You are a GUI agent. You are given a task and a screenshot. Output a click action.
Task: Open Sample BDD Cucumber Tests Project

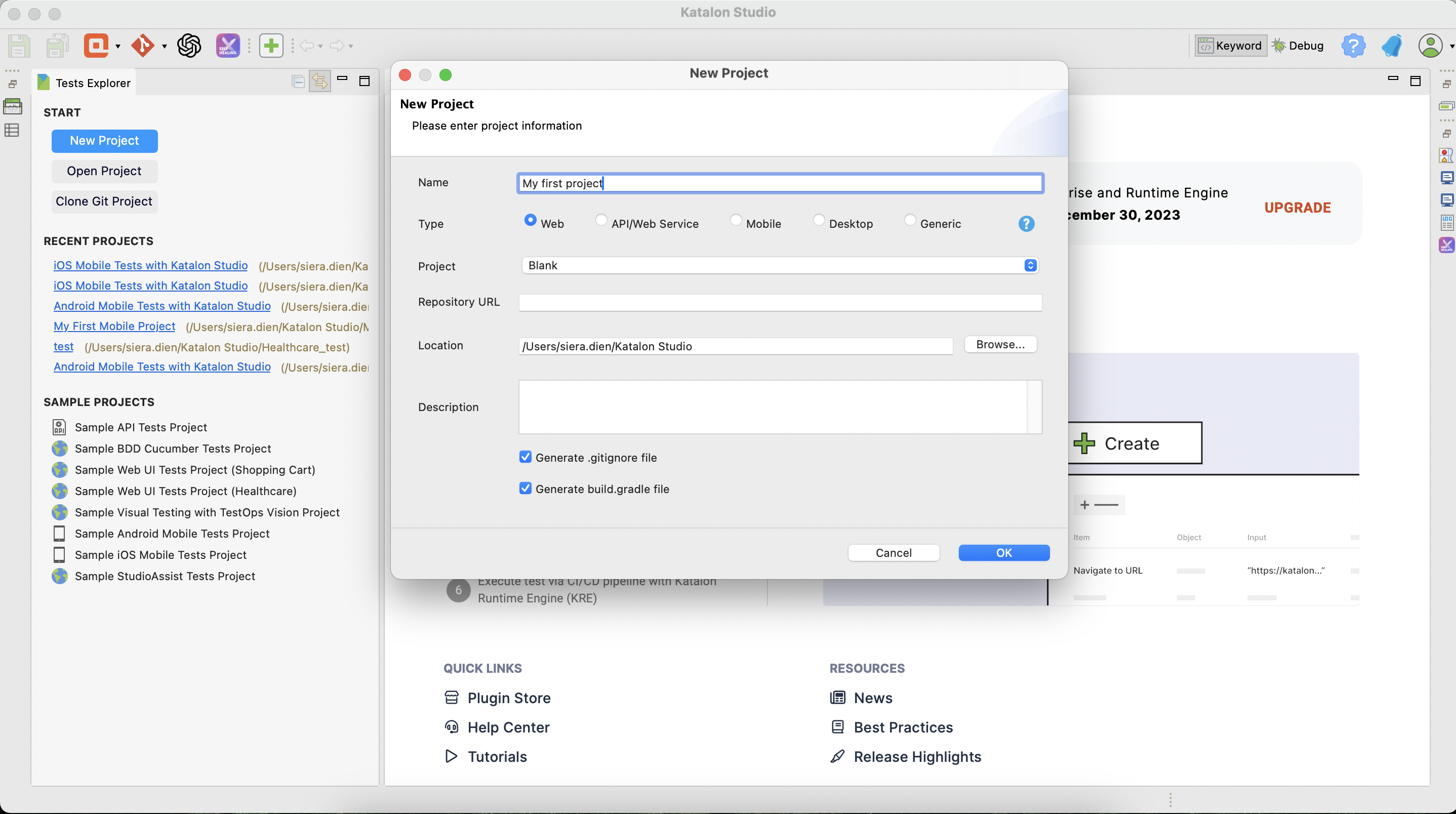pyautogui.click(x=173, y=449)
